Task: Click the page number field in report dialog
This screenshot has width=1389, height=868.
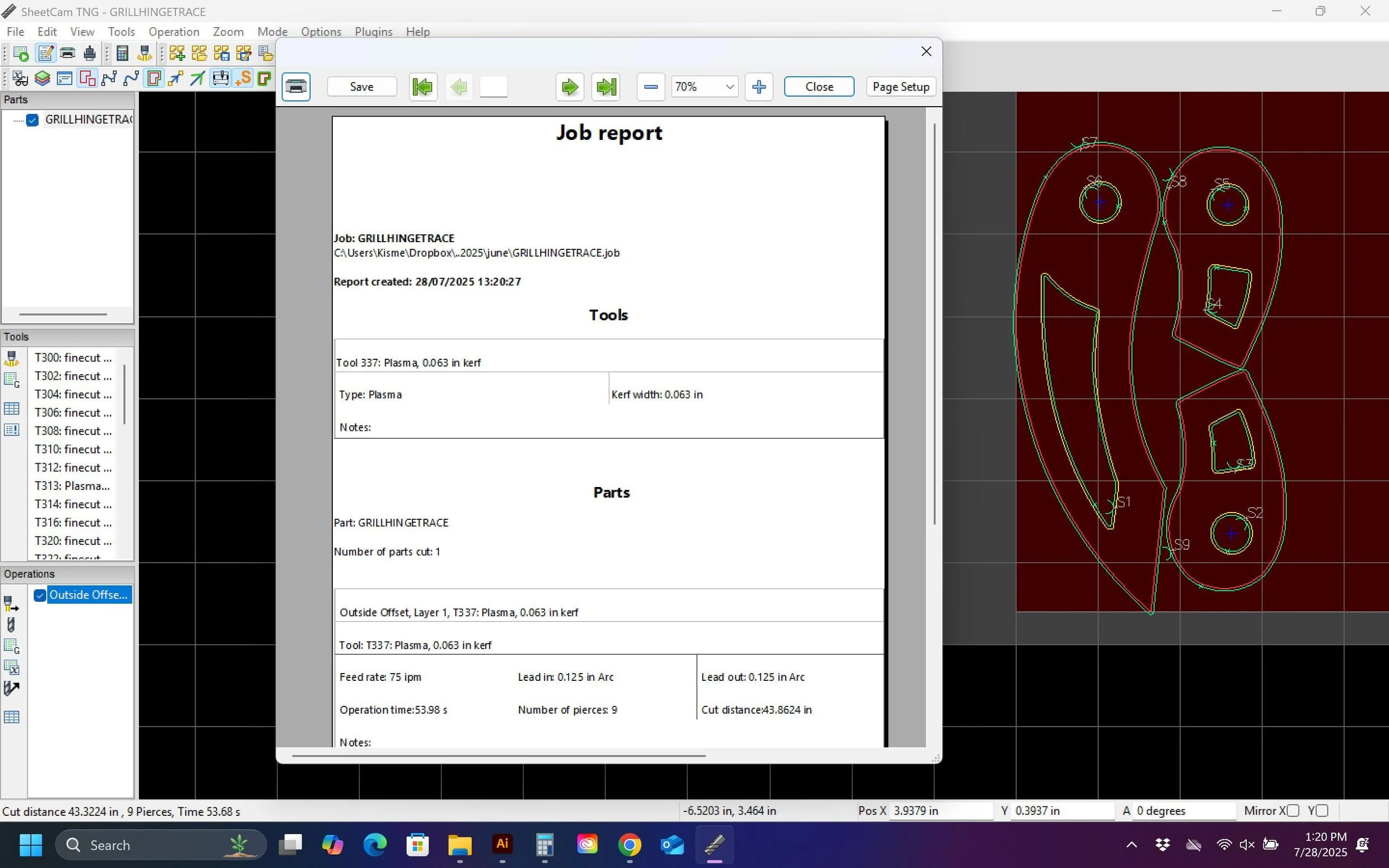Action: tap(493, 87)
